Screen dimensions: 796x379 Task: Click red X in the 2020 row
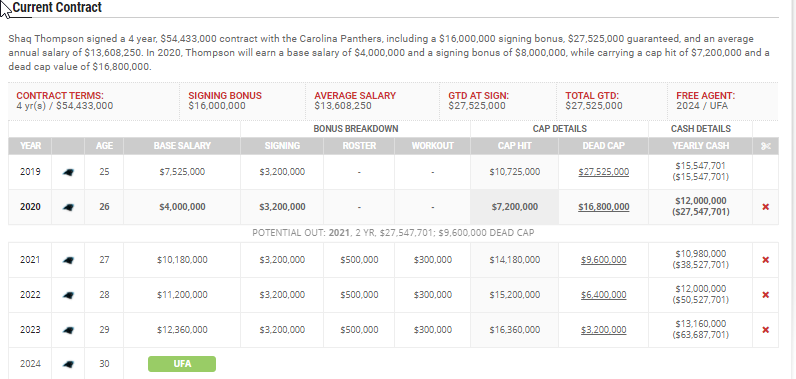click(766, 207)
